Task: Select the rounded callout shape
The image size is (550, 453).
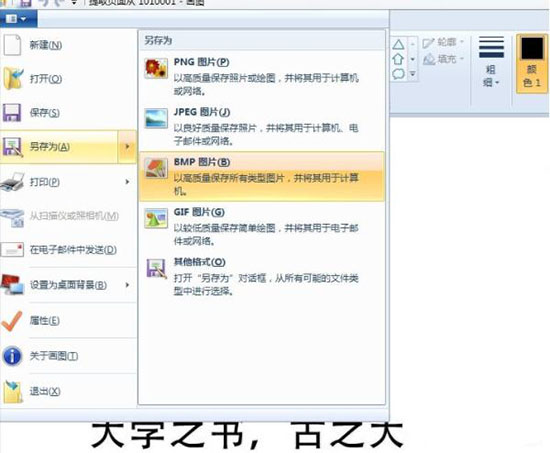Action: click(398, 74)
